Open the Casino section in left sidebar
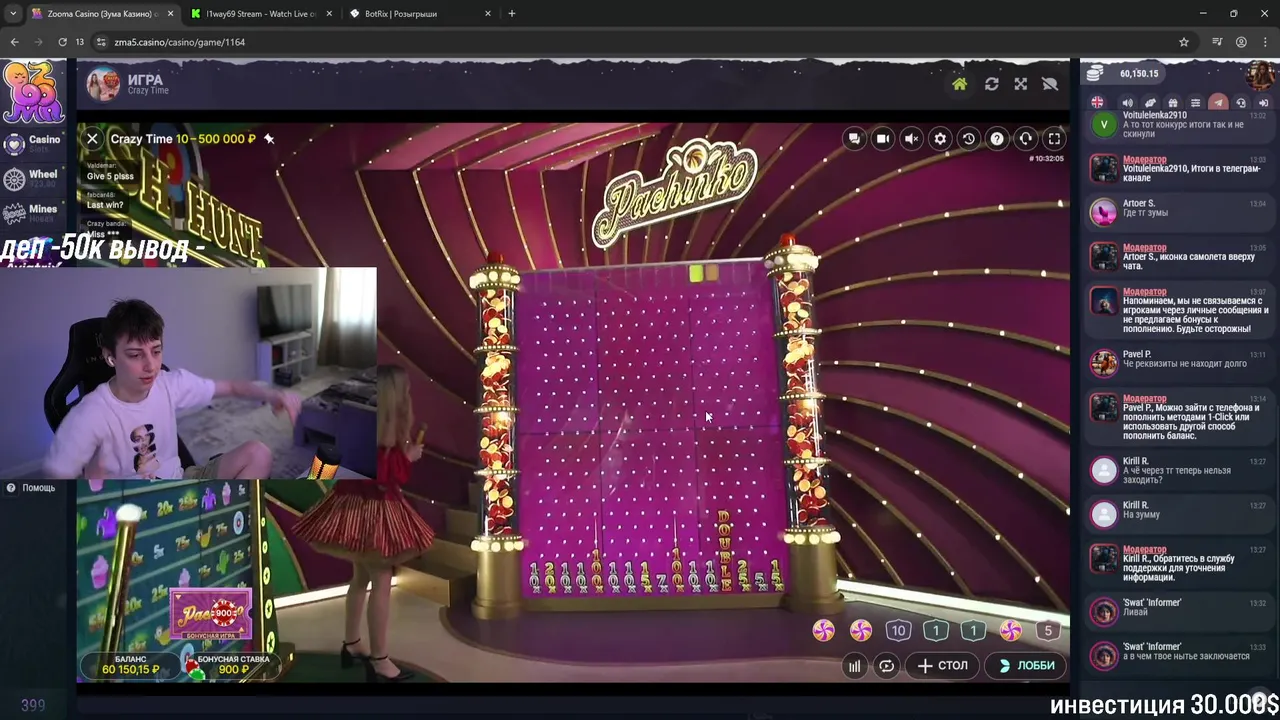This screenshot has width=1280, height=720. pos(32,144)
